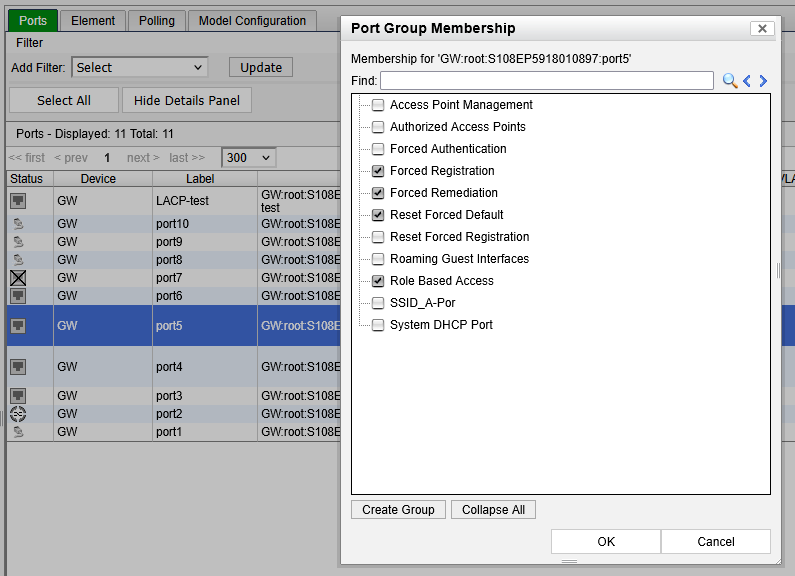Click the Create Group button
This screenshot has height=576, width=795.
[x=398, y=510]
